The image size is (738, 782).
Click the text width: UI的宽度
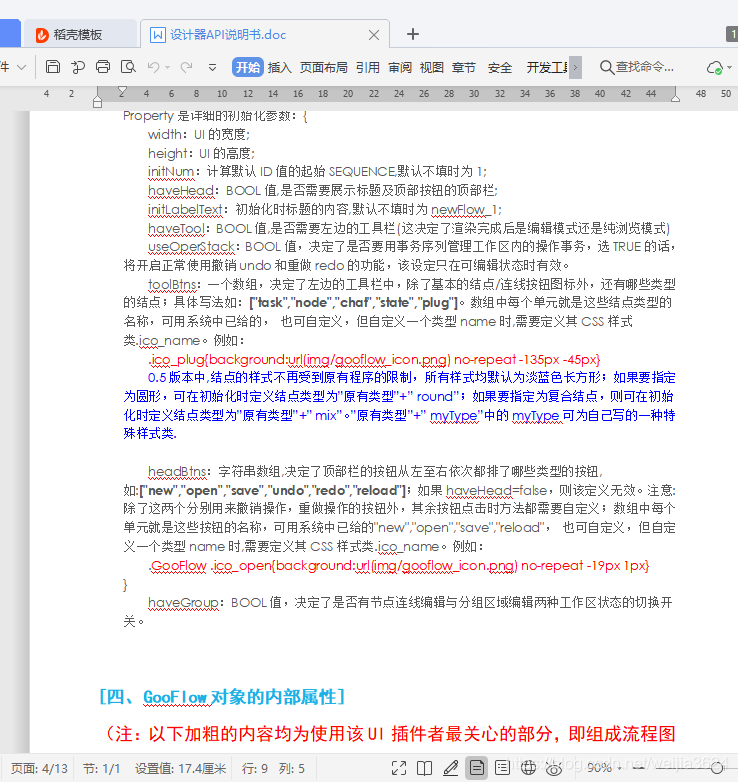(198, 135)
